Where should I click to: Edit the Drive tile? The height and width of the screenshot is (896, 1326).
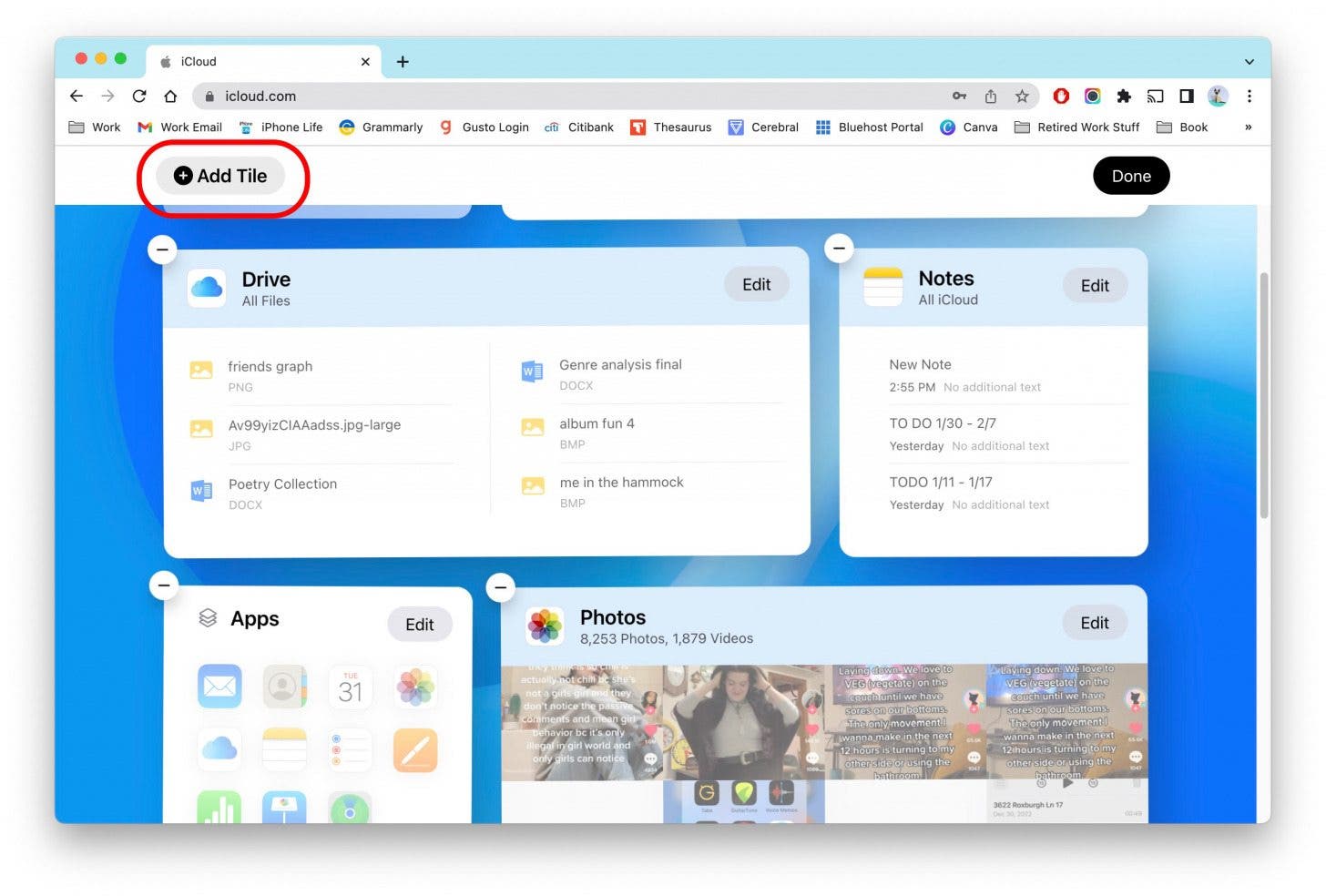[x=756, y=284]
